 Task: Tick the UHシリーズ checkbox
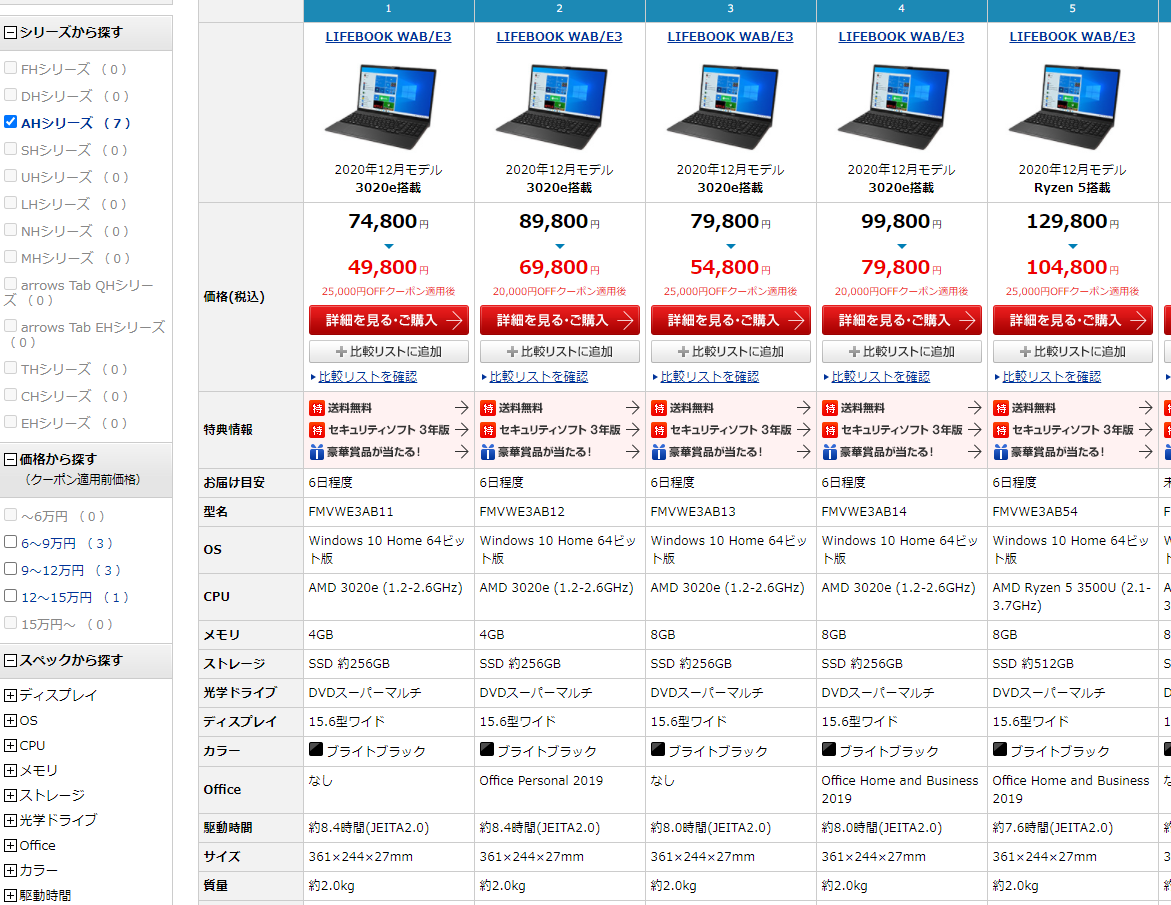click(10, 175)
